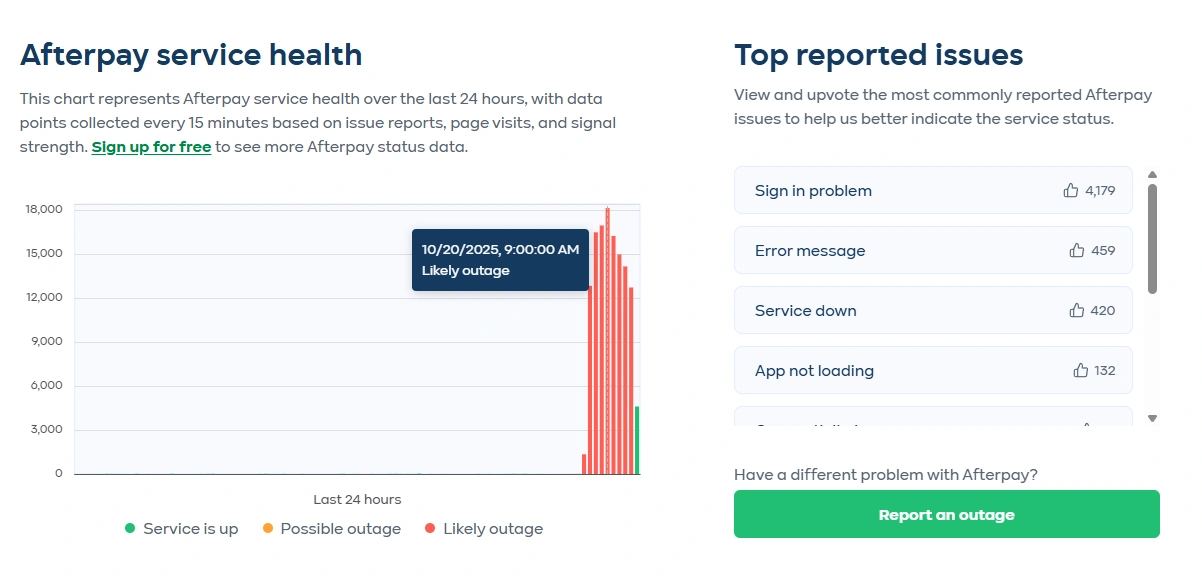Click thumbs-up icon beside App not loading

1081,370
